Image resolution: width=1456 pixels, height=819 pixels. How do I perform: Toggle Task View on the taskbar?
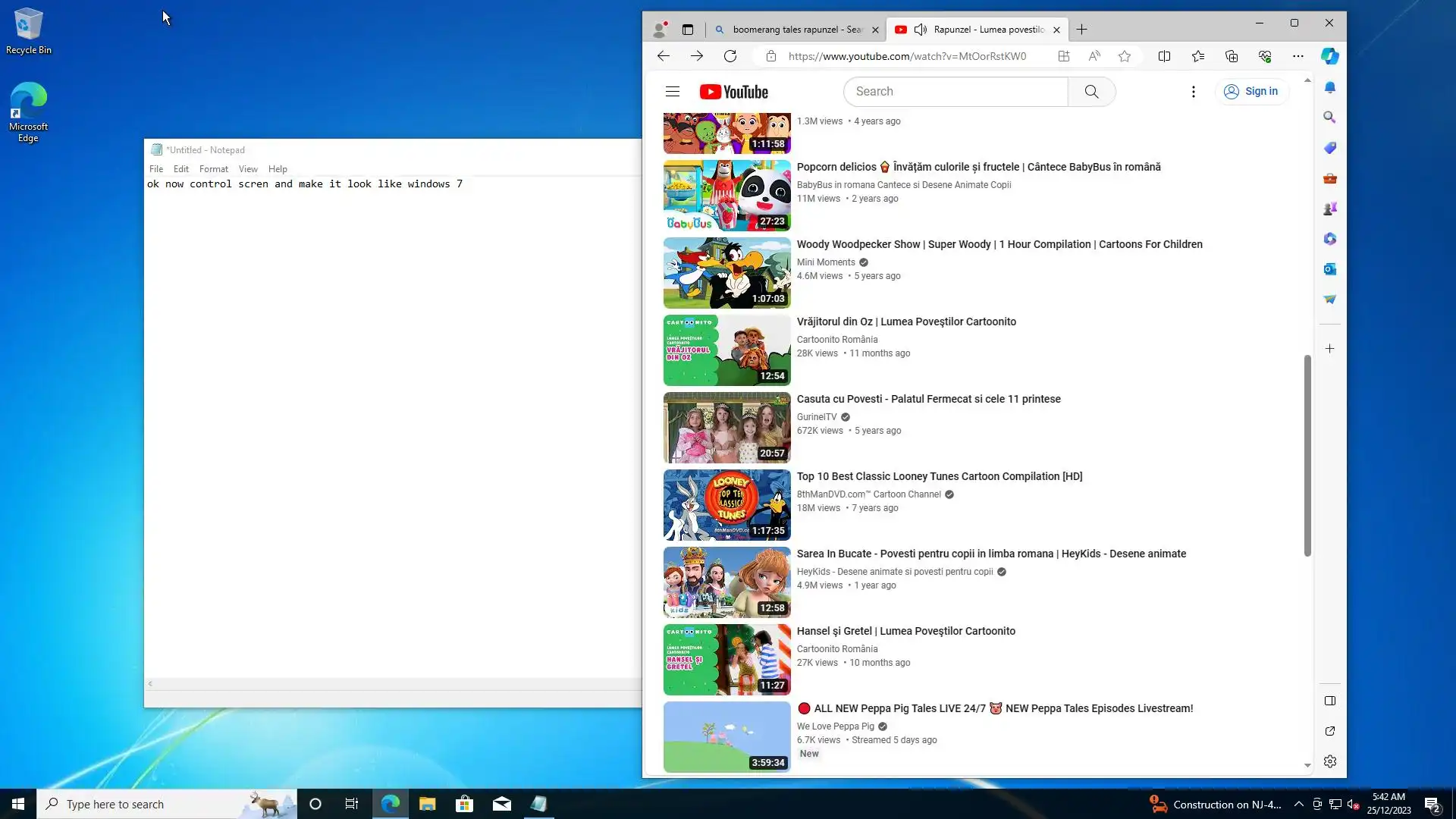(351, 804)
